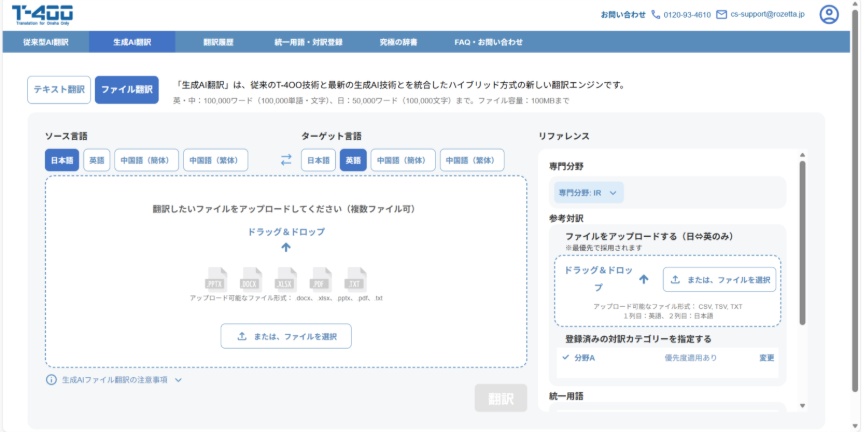The width and height of the screenshot is (864, 432).
Task: Click the 変更 link next to 分野A
Action: pos(766,357)
